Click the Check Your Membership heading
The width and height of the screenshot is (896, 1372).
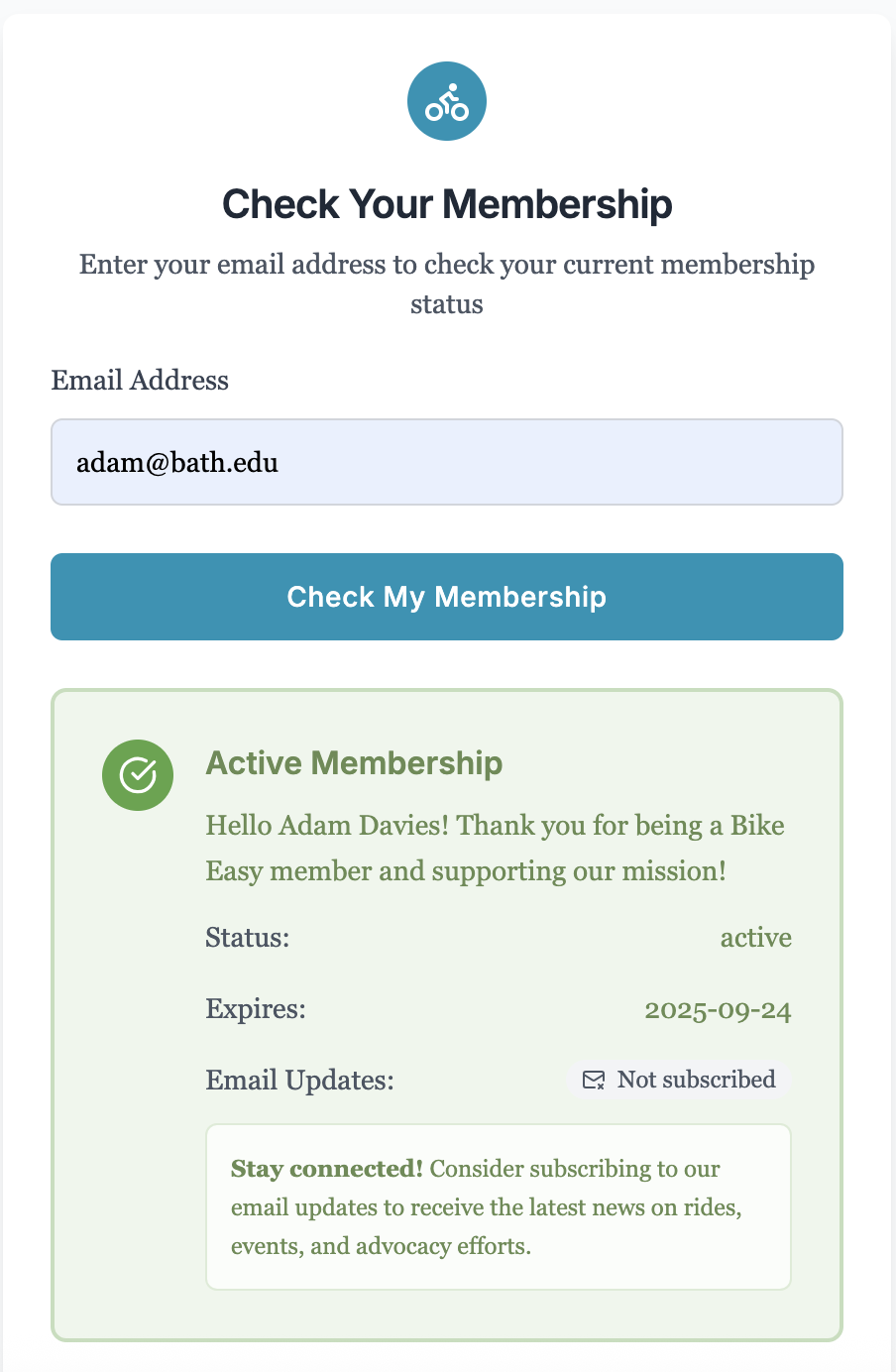point(447,204)
